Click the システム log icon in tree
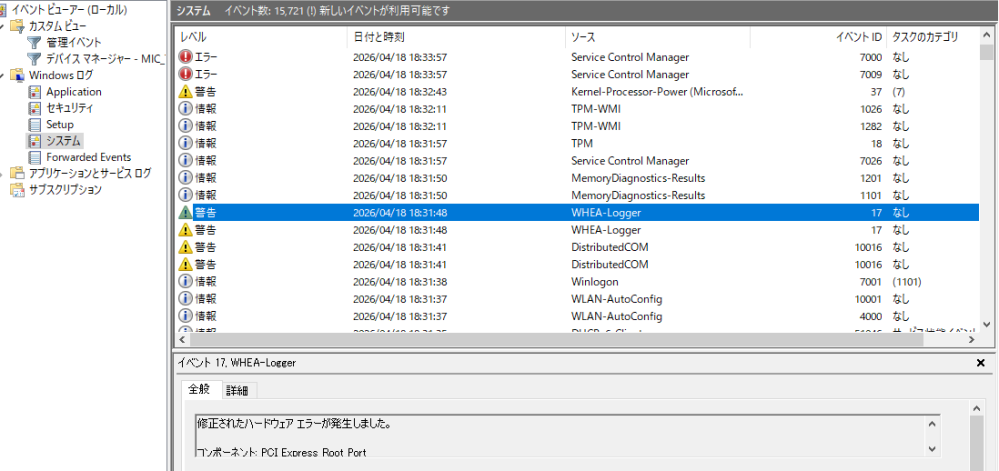999x471 pixels. [x=34, y=140]
